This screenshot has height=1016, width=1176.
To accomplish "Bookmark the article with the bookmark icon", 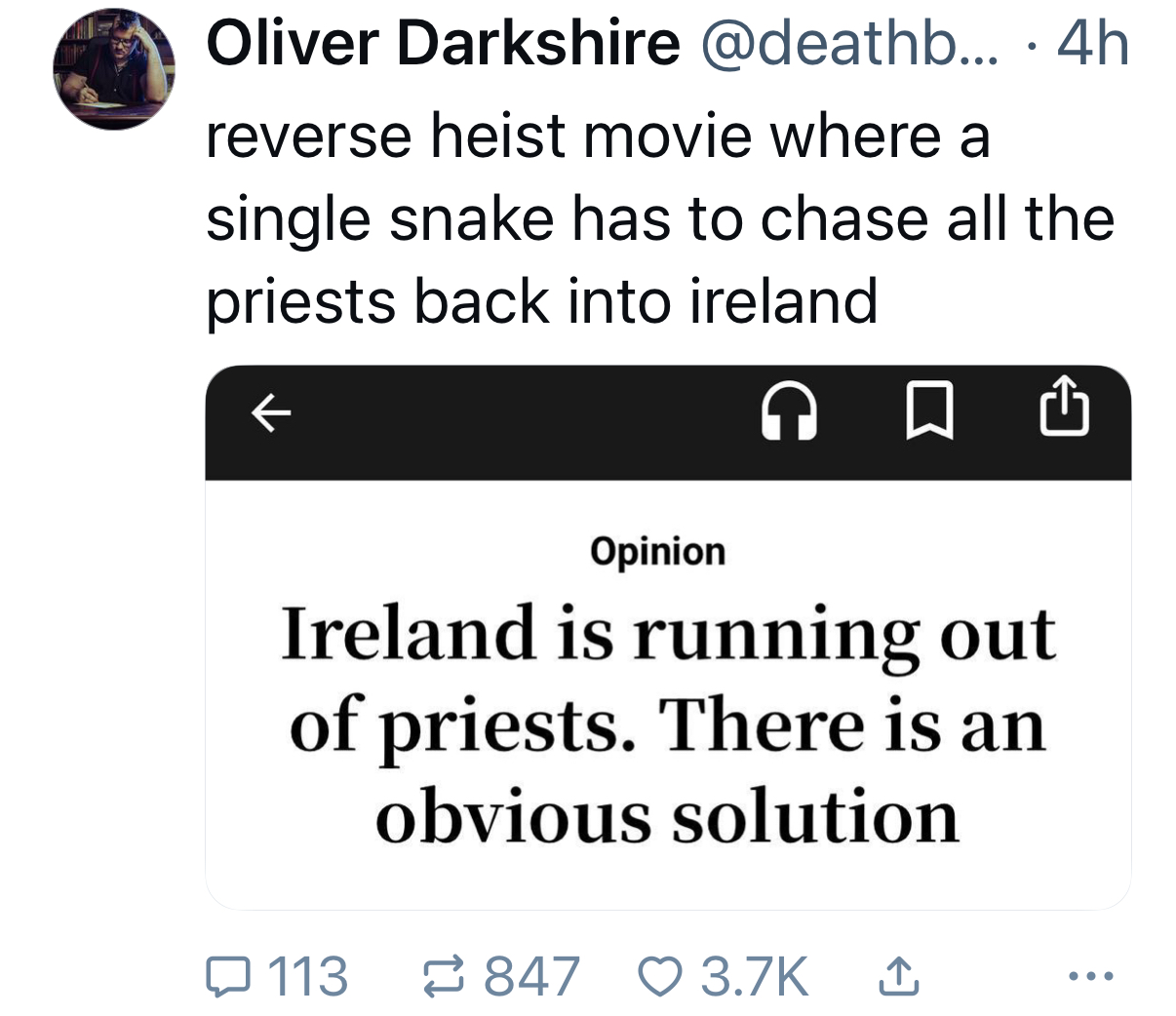I will tap(928, 413).
